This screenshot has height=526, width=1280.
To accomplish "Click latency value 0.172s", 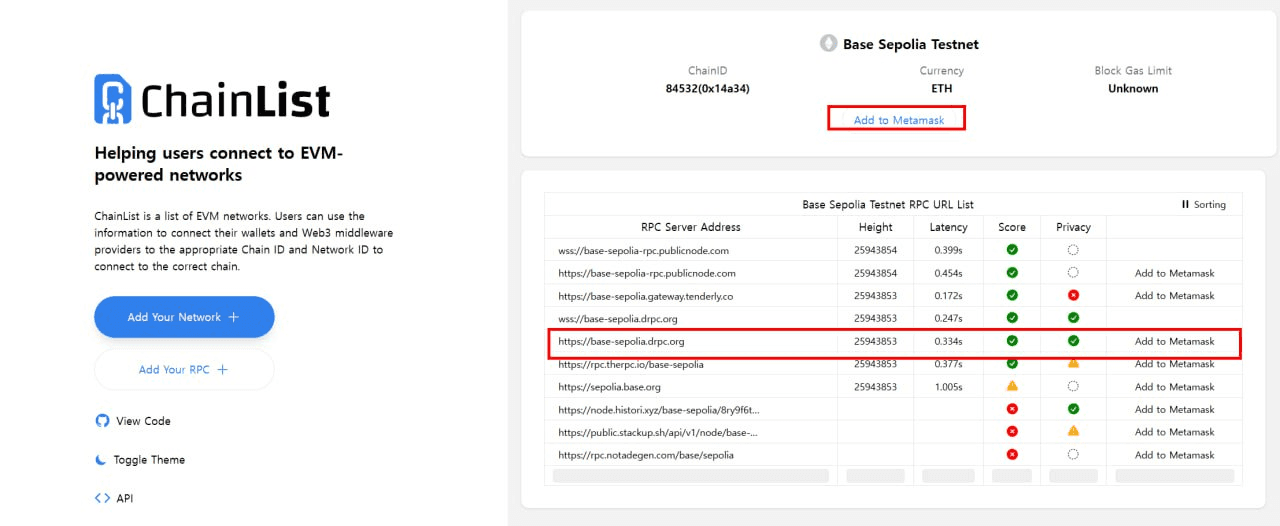I will (x=948, y=296).
